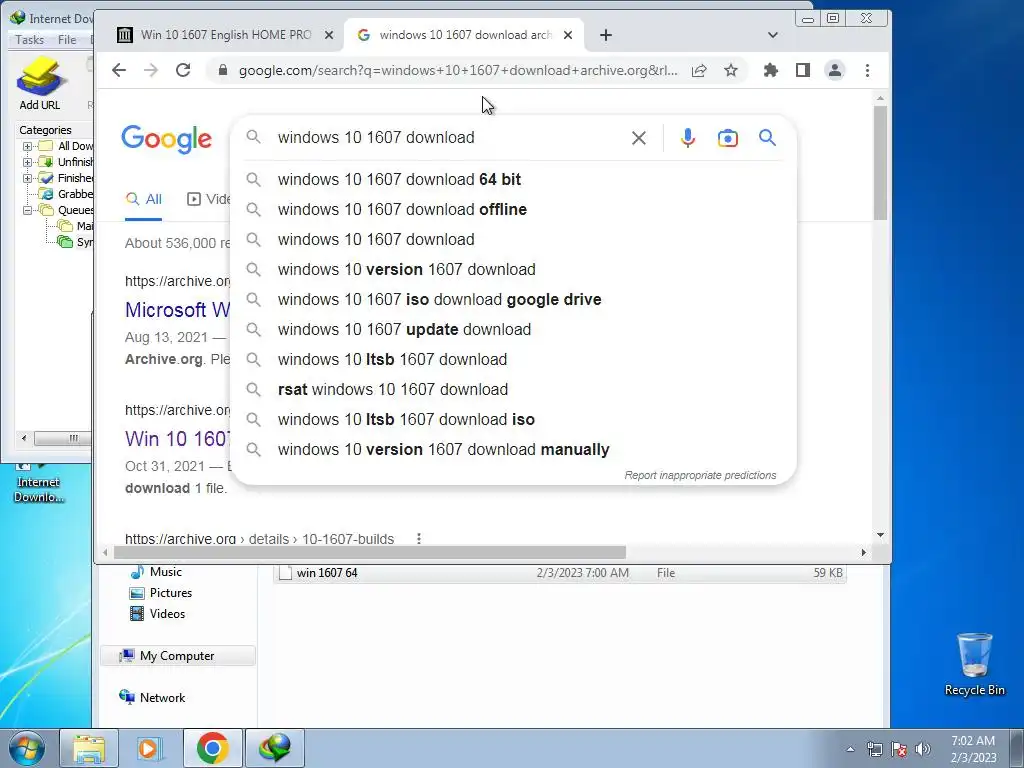The height and width of the screenshot is (768, 1024).
Task: Expand the All Downloads tree node in IDM
Action: [x=27, y=146]
